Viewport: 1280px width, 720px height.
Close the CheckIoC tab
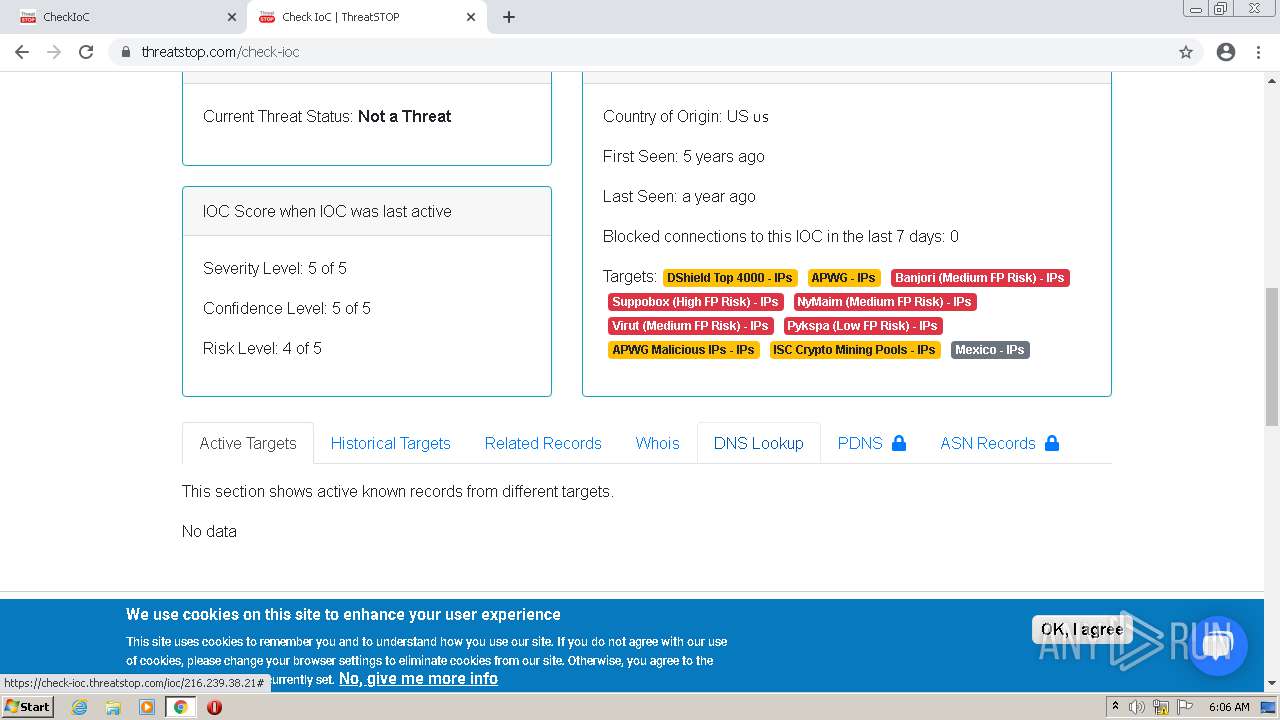tap(232, 17)
